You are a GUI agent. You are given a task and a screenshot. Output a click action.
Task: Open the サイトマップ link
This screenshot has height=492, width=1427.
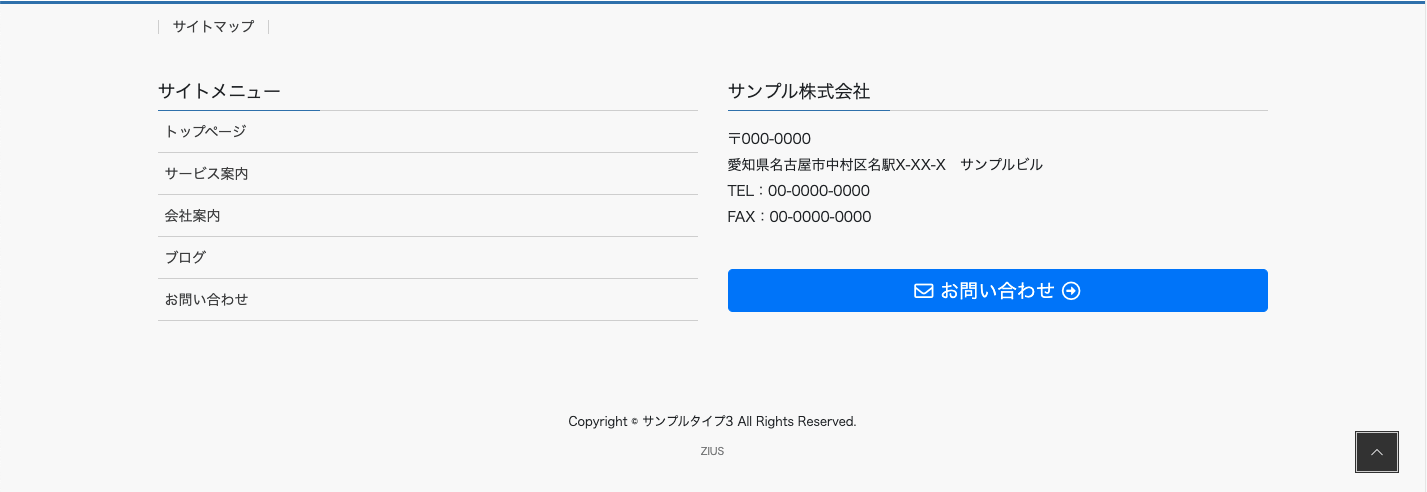pos(213,27)
